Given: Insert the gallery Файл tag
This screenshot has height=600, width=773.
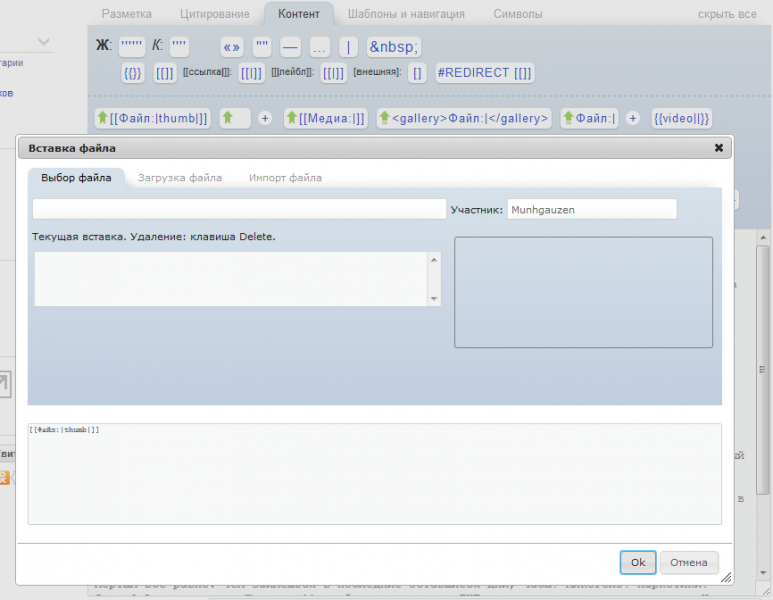Looking at the screenshot, I should tap(464, 118).
